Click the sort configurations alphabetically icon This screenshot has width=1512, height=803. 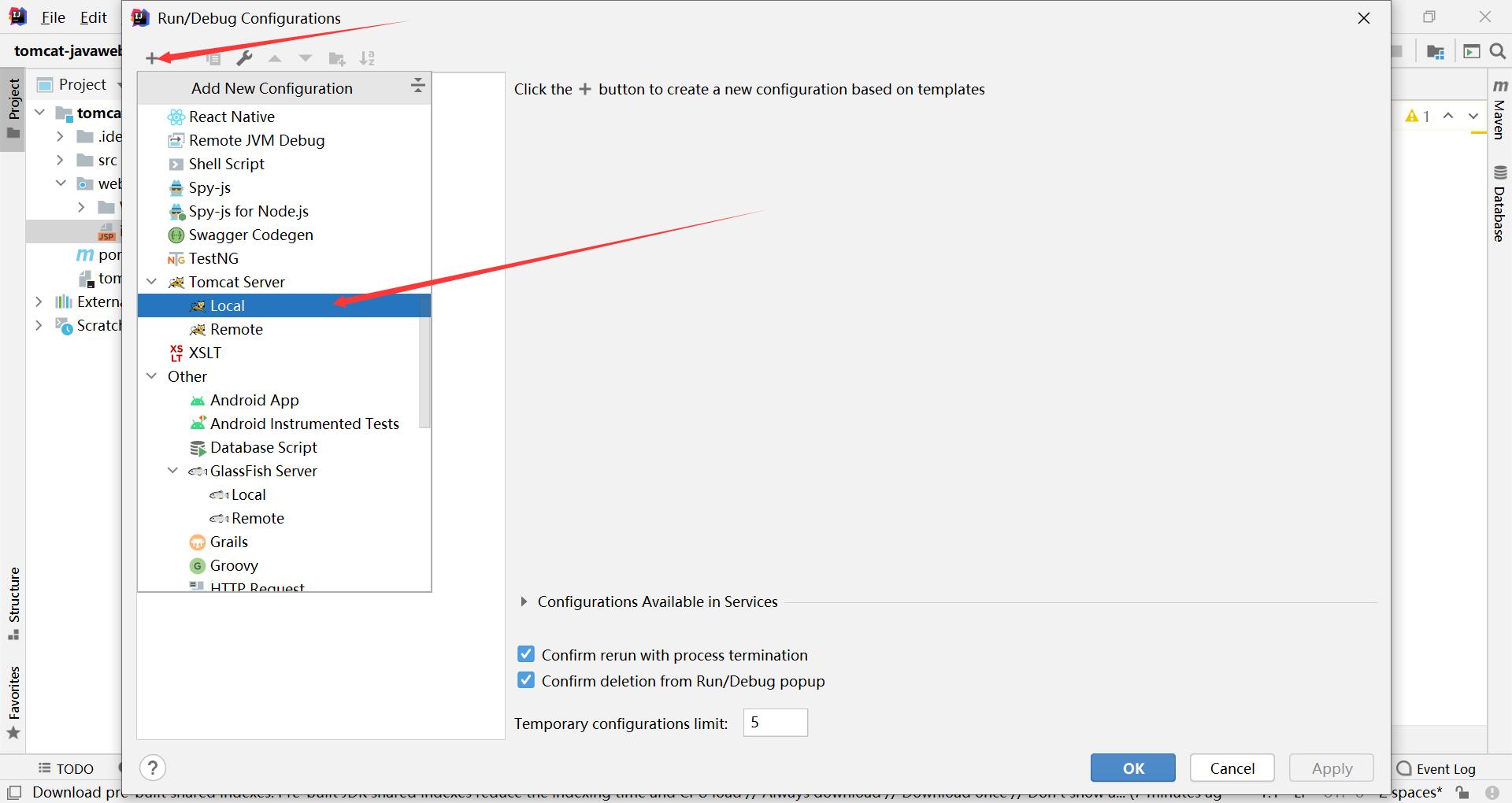pos(367,58)
